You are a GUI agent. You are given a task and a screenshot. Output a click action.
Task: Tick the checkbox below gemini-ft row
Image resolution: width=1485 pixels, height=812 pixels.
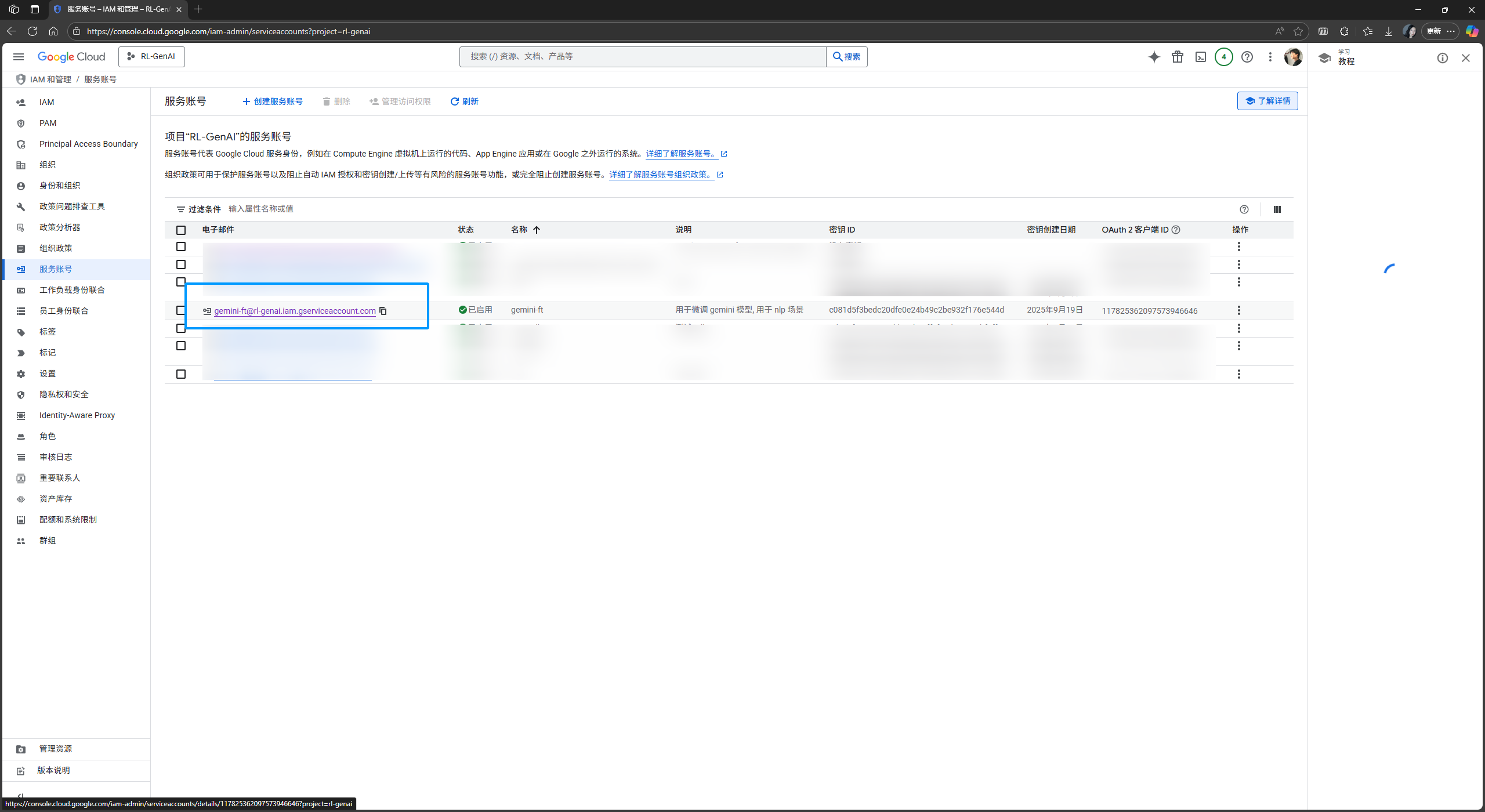pos(181,328)
